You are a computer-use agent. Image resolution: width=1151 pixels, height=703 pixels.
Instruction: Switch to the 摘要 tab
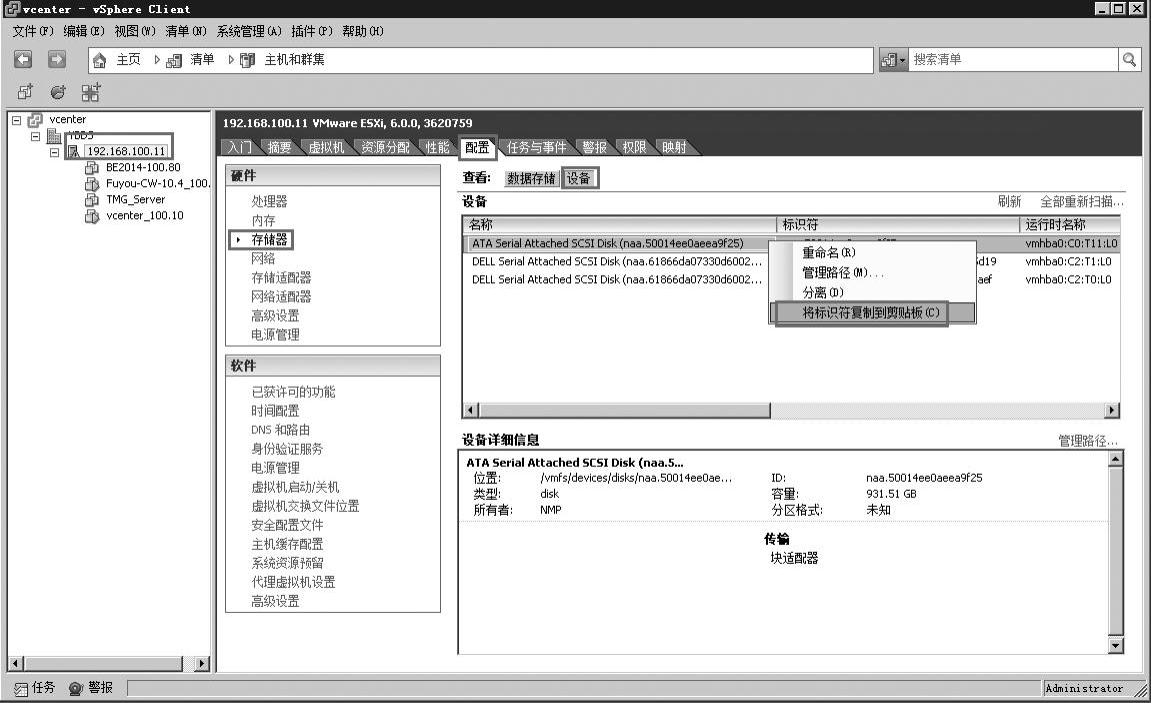click(279, 147)
